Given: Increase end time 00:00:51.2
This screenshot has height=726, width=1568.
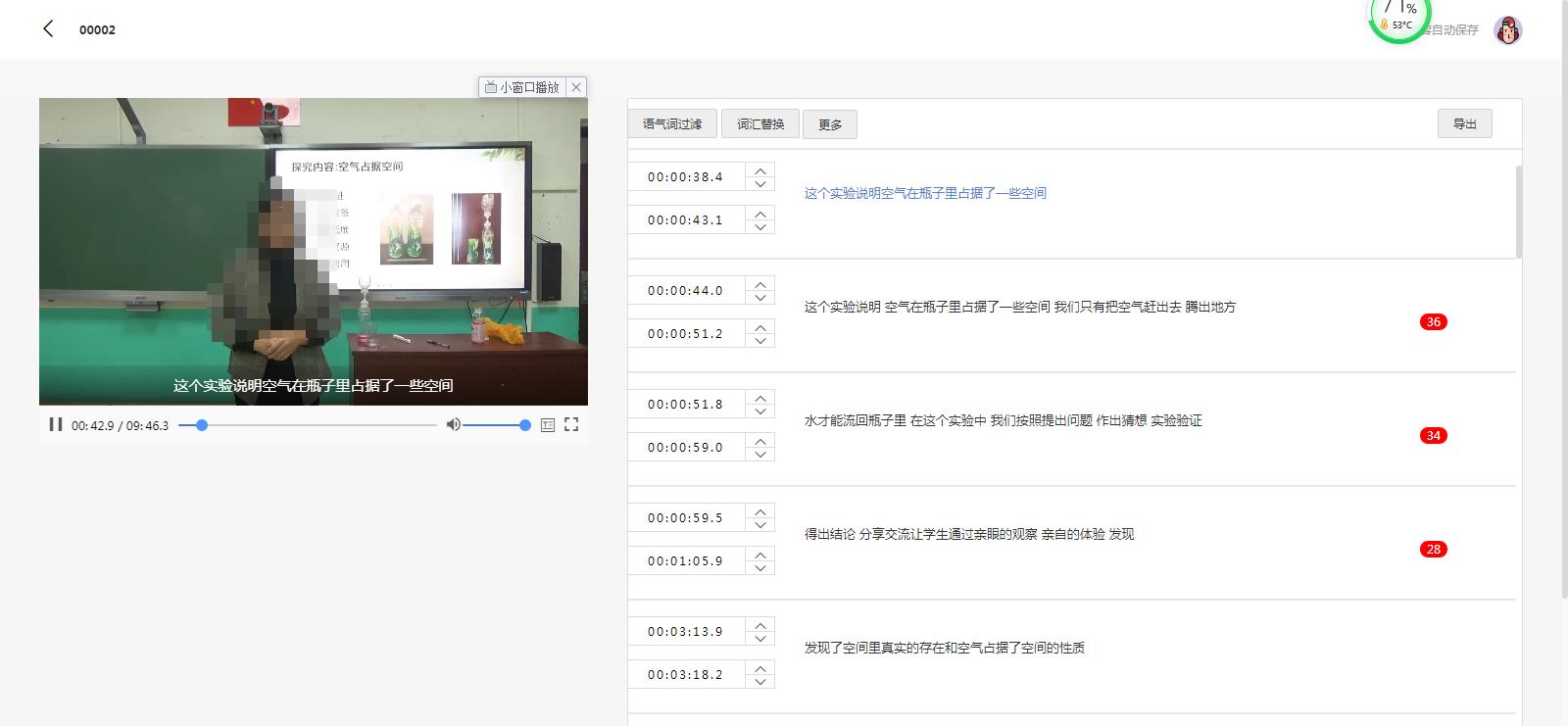Looking at the screenshot, I should coord(760,326).
